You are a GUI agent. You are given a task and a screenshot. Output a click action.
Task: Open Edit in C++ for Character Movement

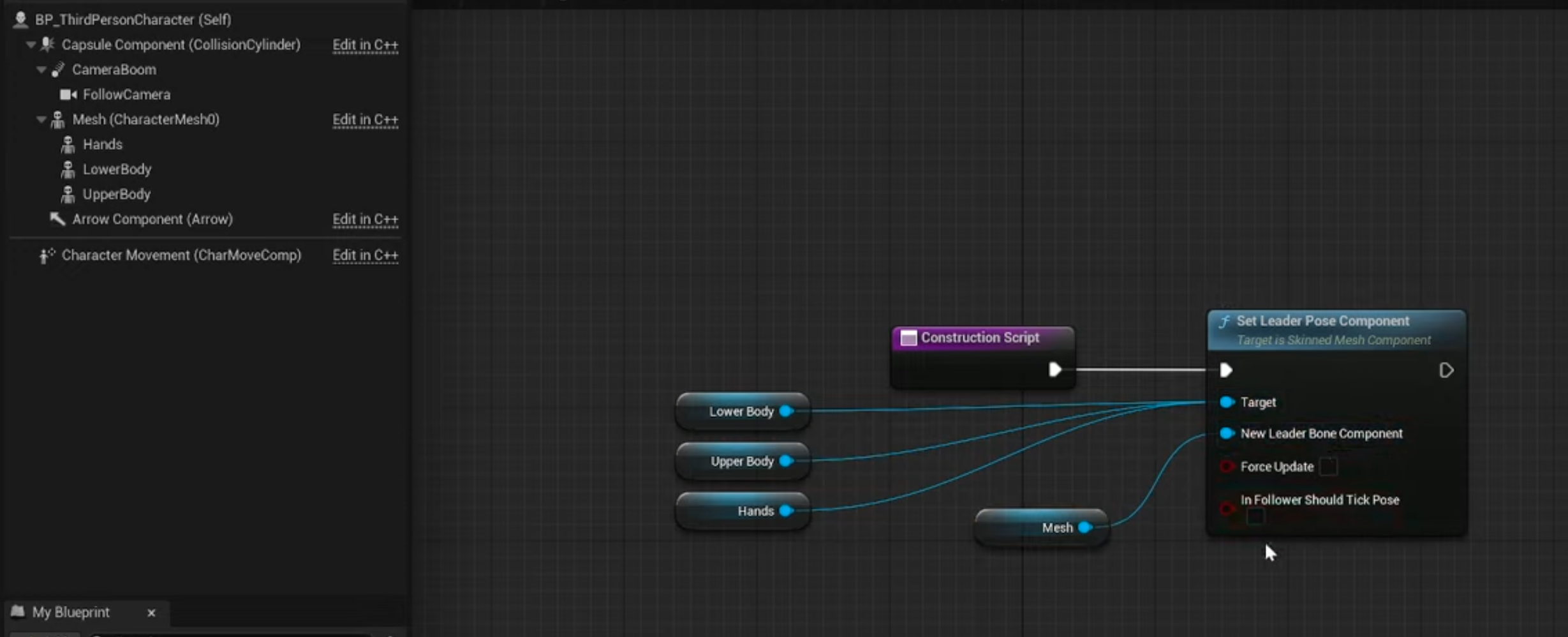(366, 255)
